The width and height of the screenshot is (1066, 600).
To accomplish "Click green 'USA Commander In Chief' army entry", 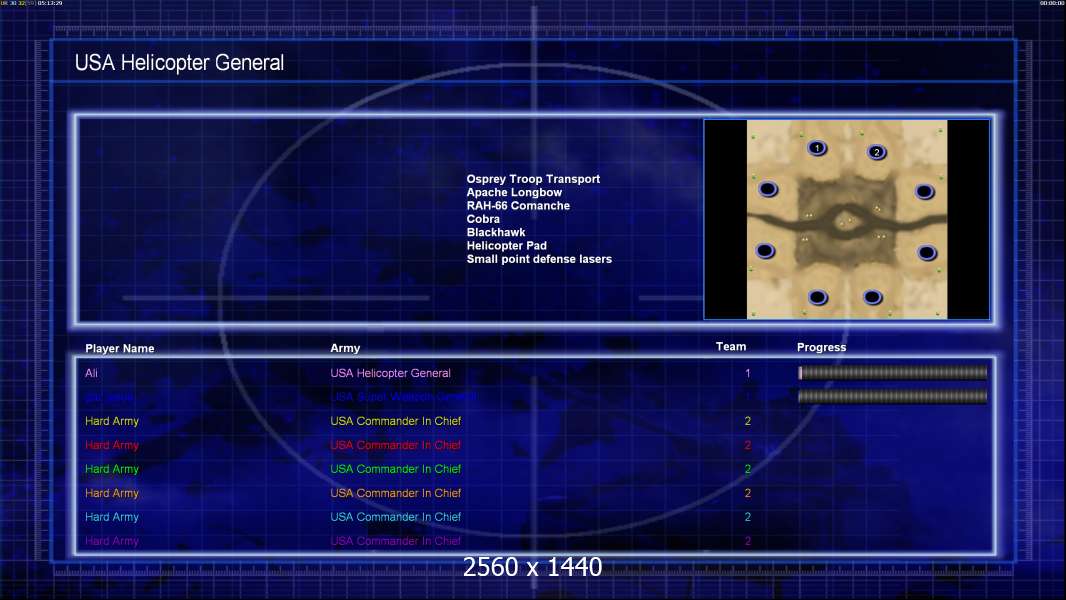I will tap(396, 469).
